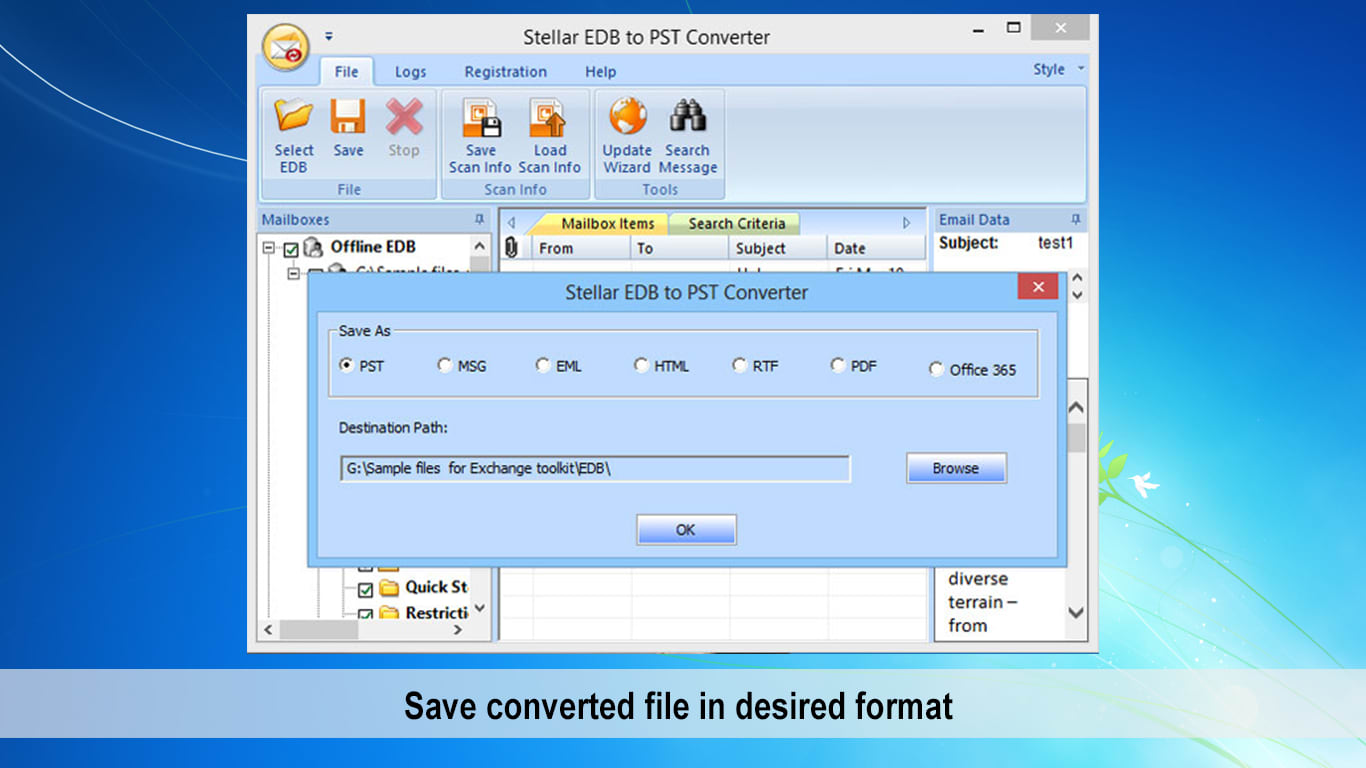Close the Save As dialog
Image resolution: width=1366 pixels, height=768 pixels.
click(x=1038, y=287)
